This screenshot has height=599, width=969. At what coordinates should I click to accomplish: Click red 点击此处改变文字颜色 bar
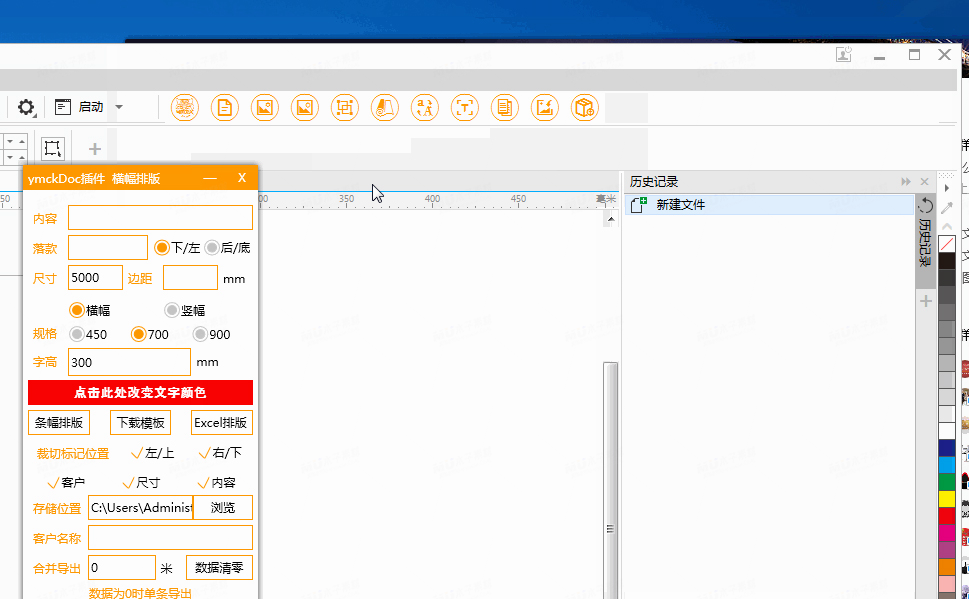[140, 393]
